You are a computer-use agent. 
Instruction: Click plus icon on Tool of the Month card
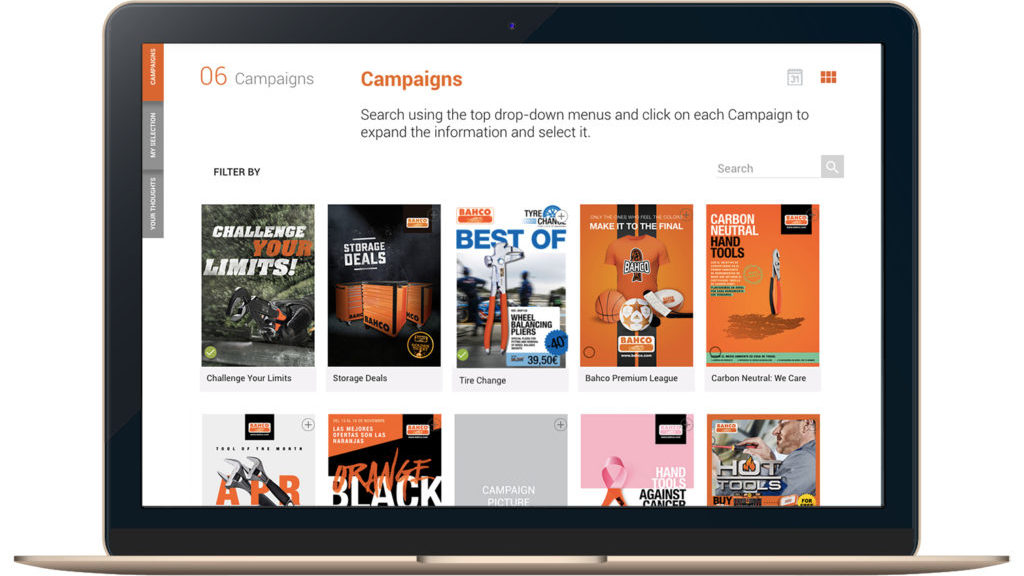pos(308,425)
